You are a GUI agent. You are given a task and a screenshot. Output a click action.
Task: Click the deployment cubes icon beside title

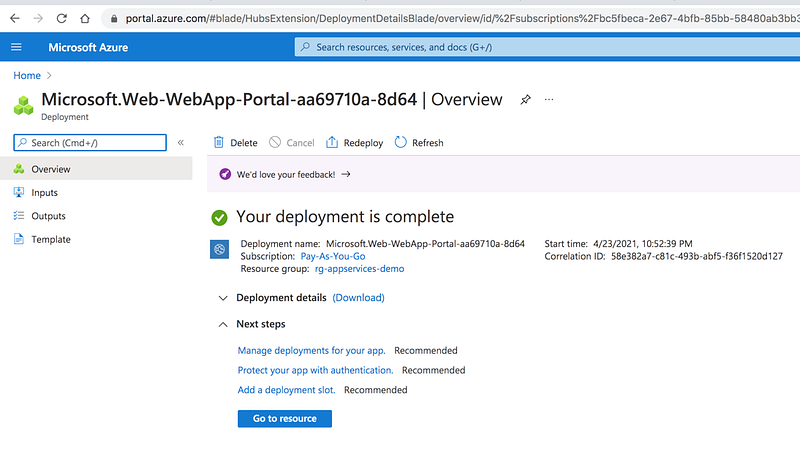(23, 105)
